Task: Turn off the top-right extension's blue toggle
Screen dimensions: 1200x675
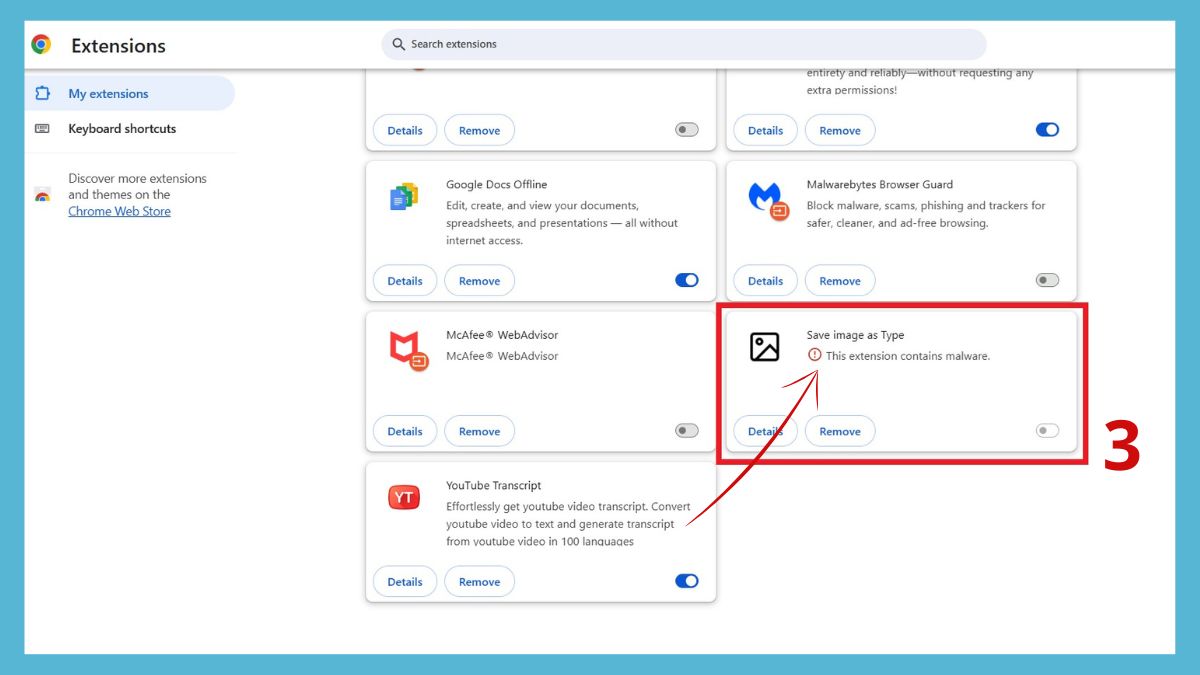Action: [x=1047, y=130]
